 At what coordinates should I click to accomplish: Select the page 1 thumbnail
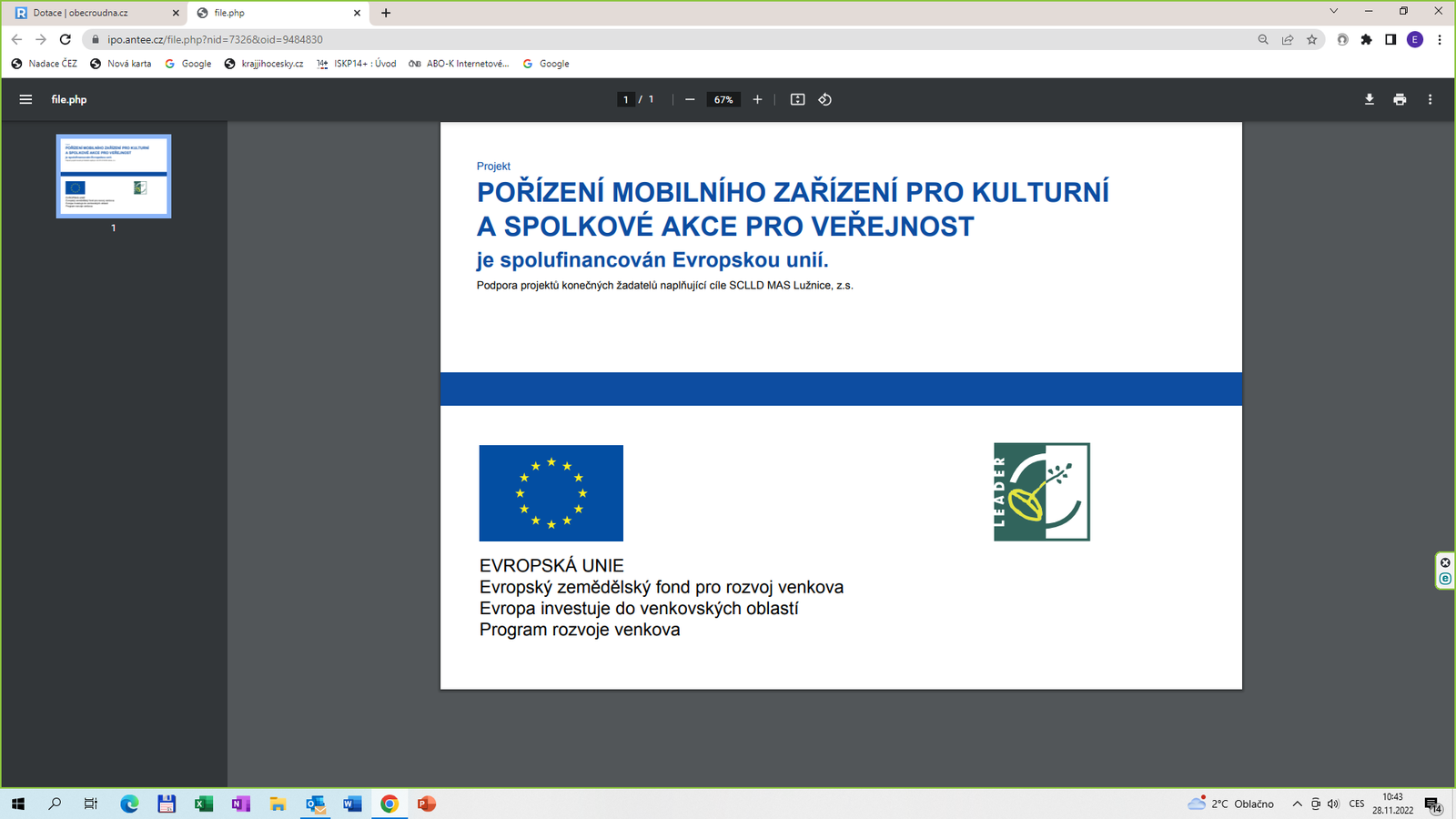[x=114, y=177]
